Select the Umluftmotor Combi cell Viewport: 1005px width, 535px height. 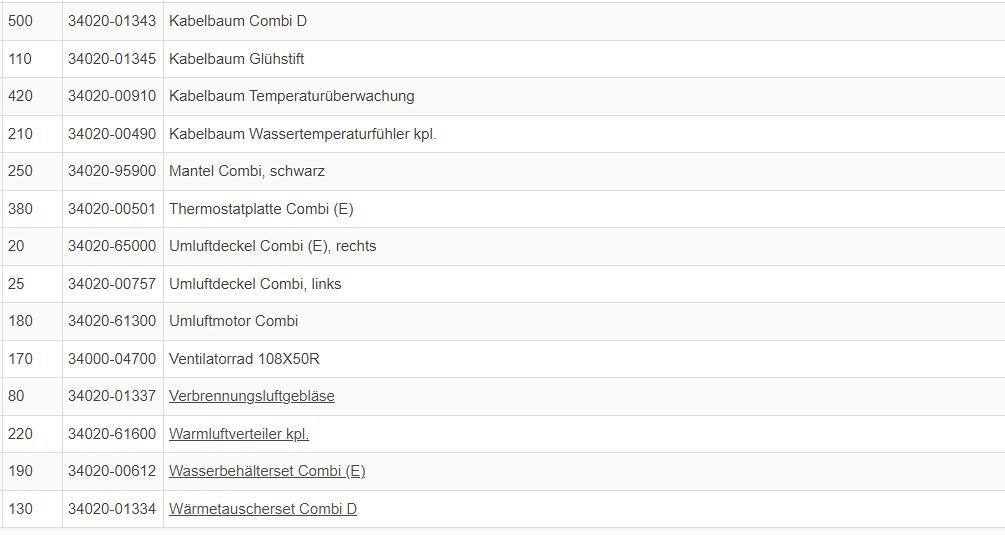[x=233, y=321]
